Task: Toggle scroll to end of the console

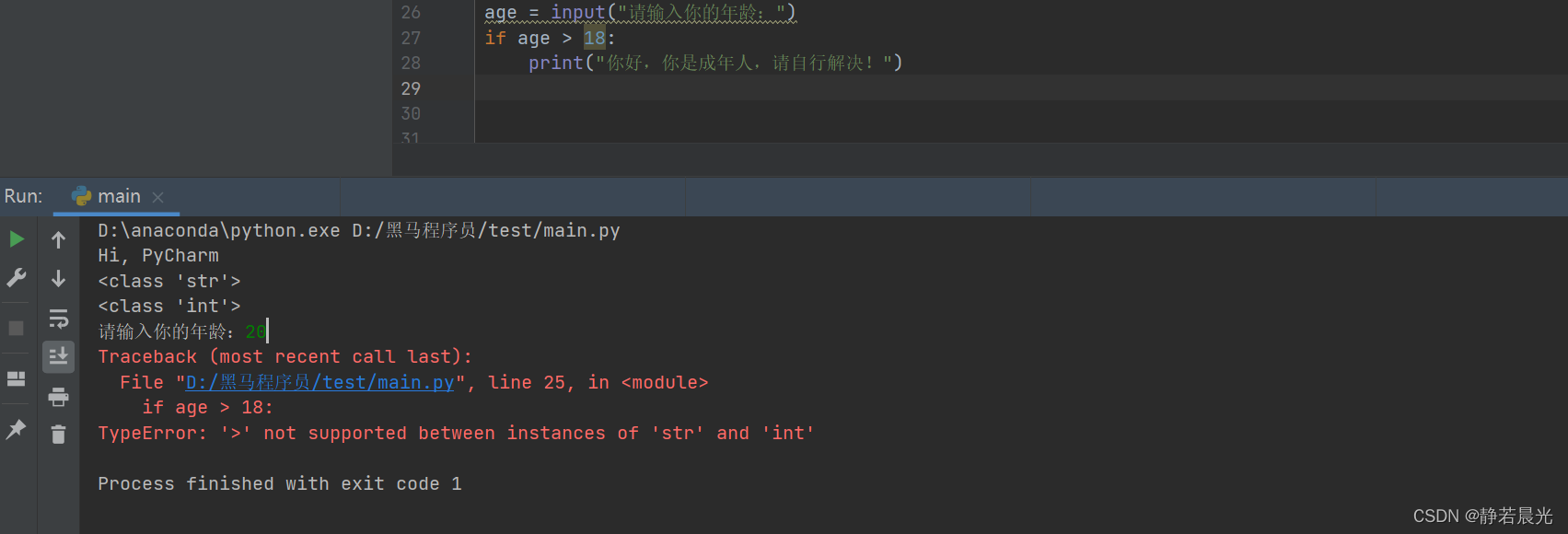Action: [58, 356]
